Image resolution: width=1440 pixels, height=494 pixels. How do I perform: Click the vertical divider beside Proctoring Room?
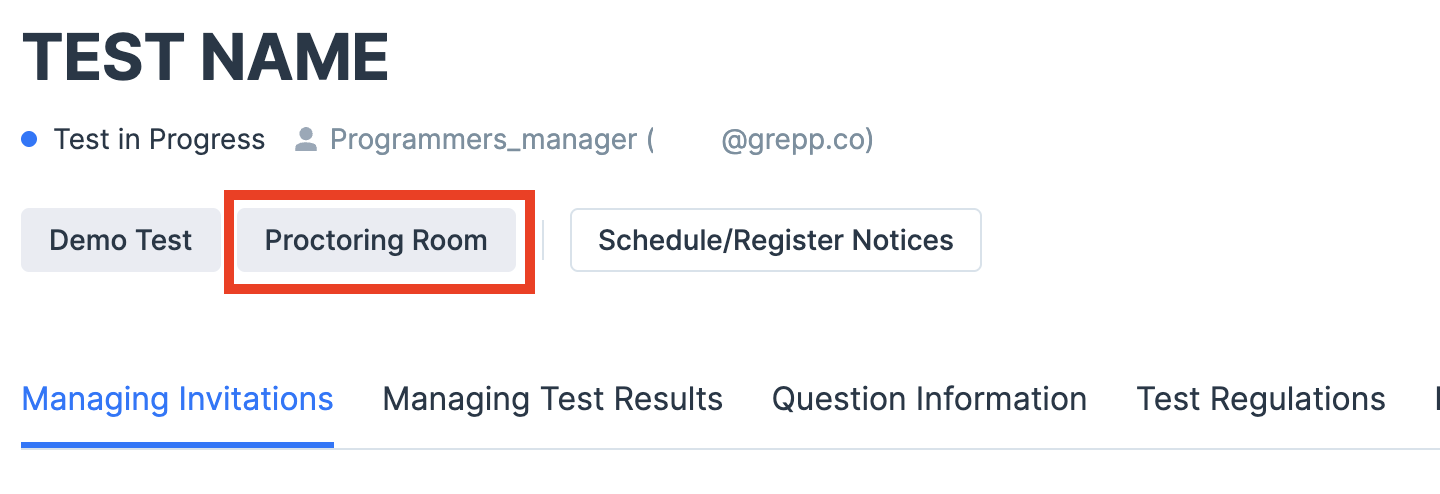pyautogui.click(x=543, y=240)
